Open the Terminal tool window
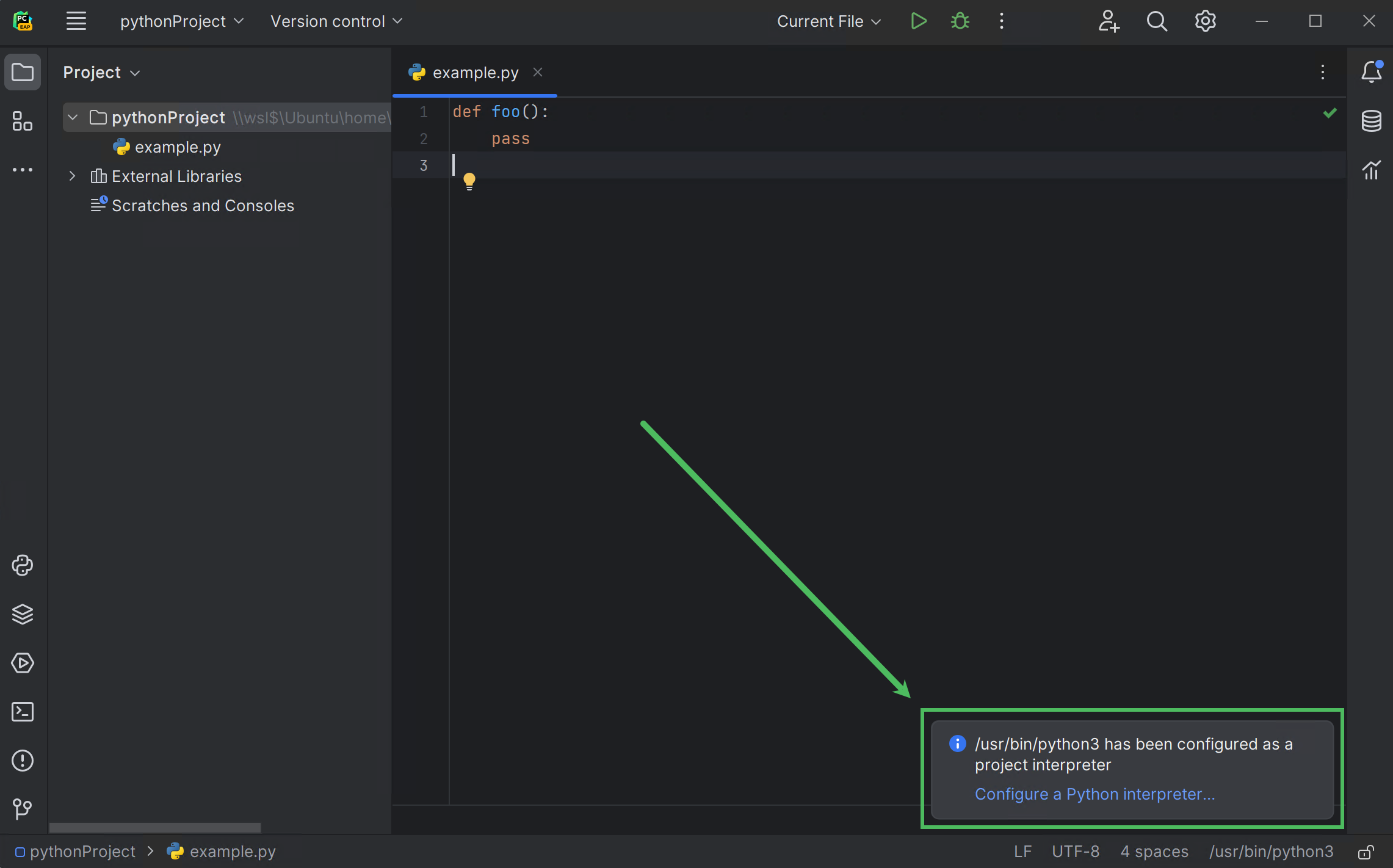Screen dimensions: 1393x868 (x=23, y=712)
